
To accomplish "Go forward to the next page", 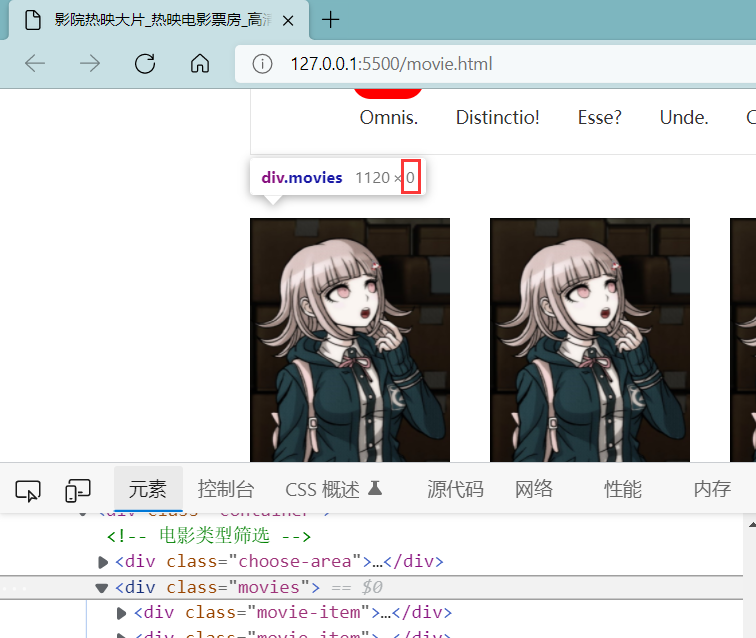I will (90, 63).
